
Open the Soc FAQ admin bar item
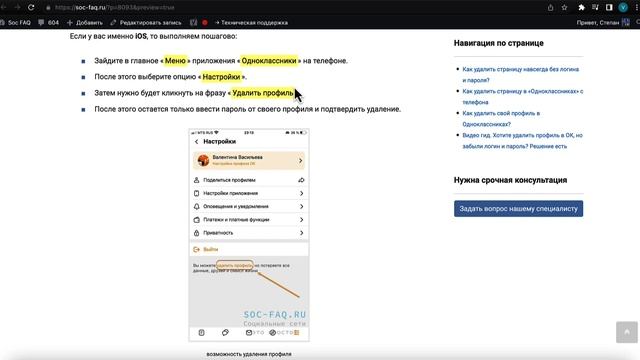(x=16, y=23)
